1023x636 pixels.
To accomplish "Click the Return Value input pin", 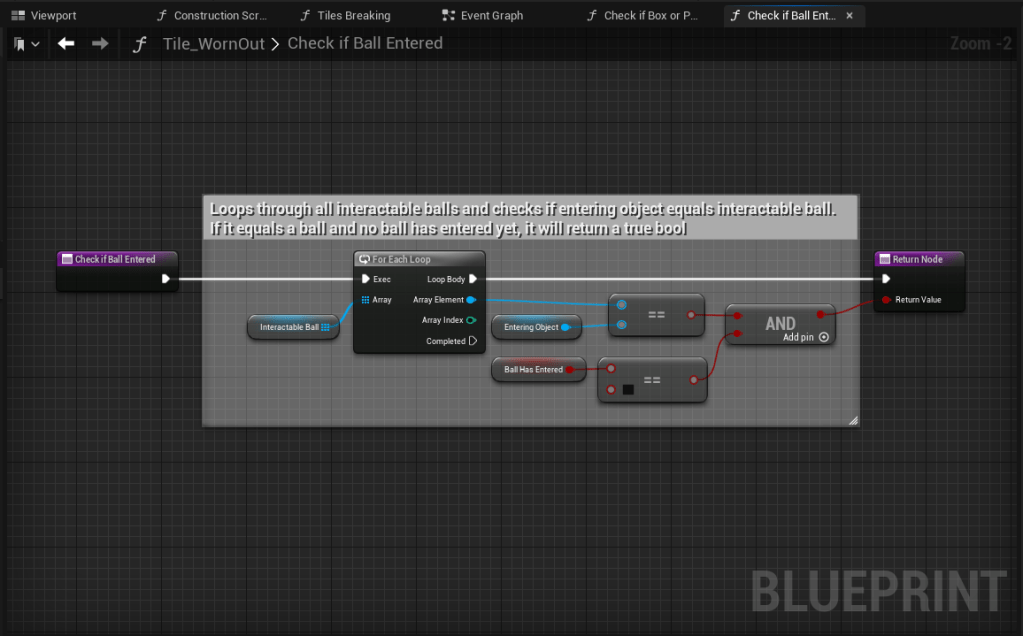I will (886, 299).
